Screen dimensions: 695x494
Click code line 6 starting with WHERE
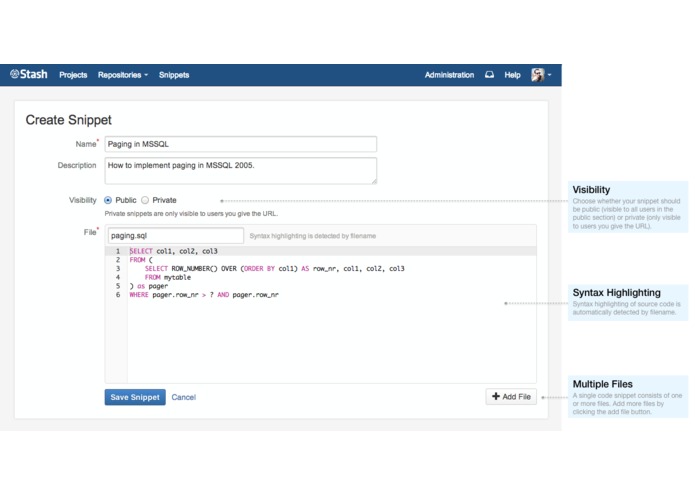[204, 295]
